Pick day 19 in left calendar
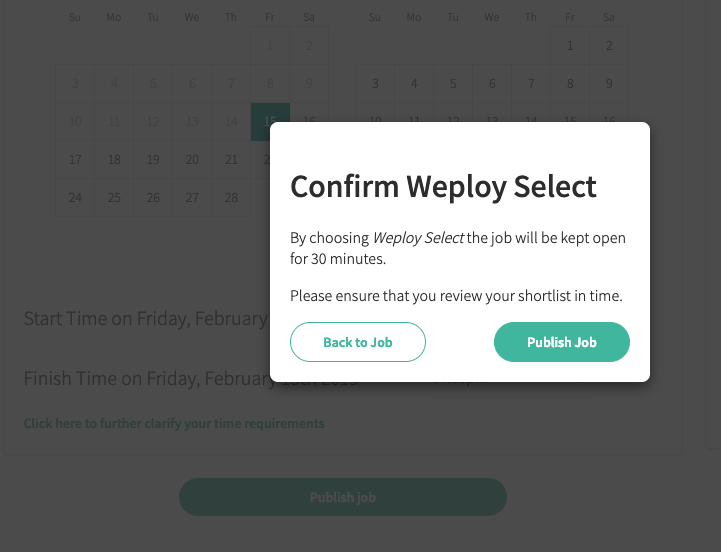This screenshot has width=721, height=552. click(x=153, y=160)
